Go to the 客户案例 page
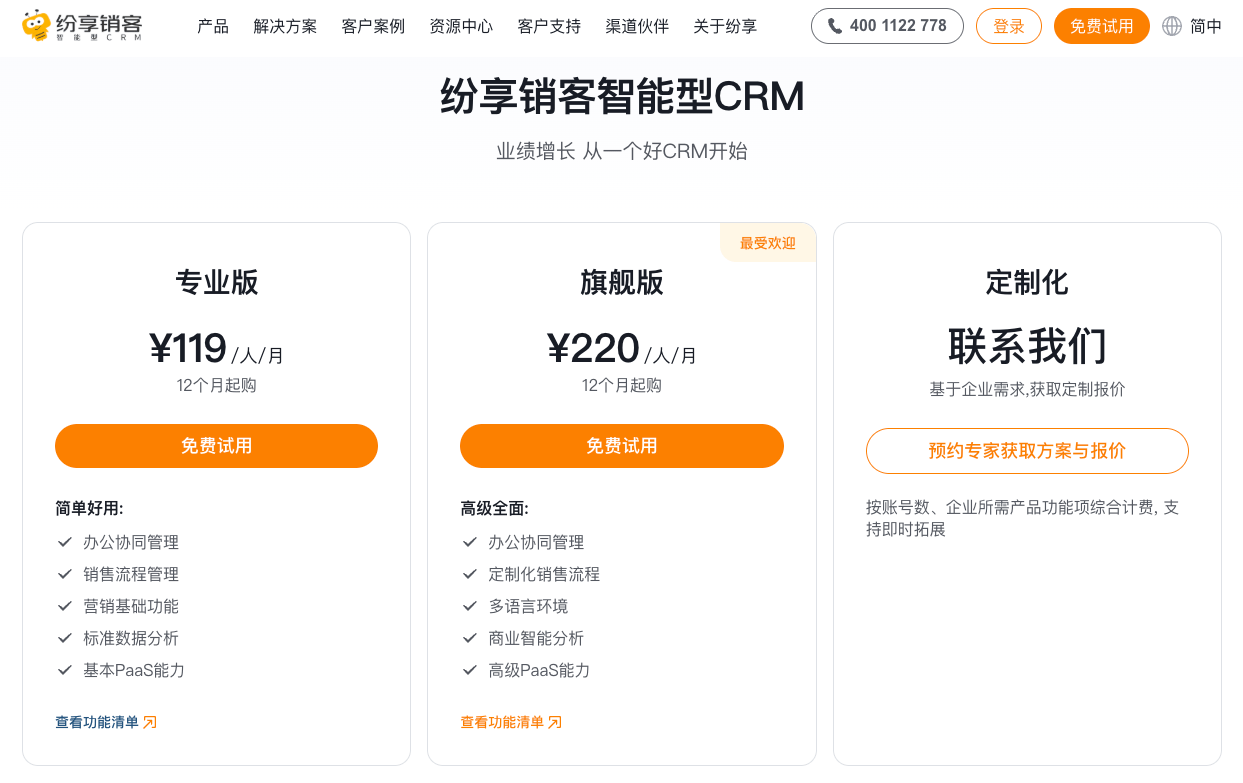Screen dimensions: 1243x783 373,26
